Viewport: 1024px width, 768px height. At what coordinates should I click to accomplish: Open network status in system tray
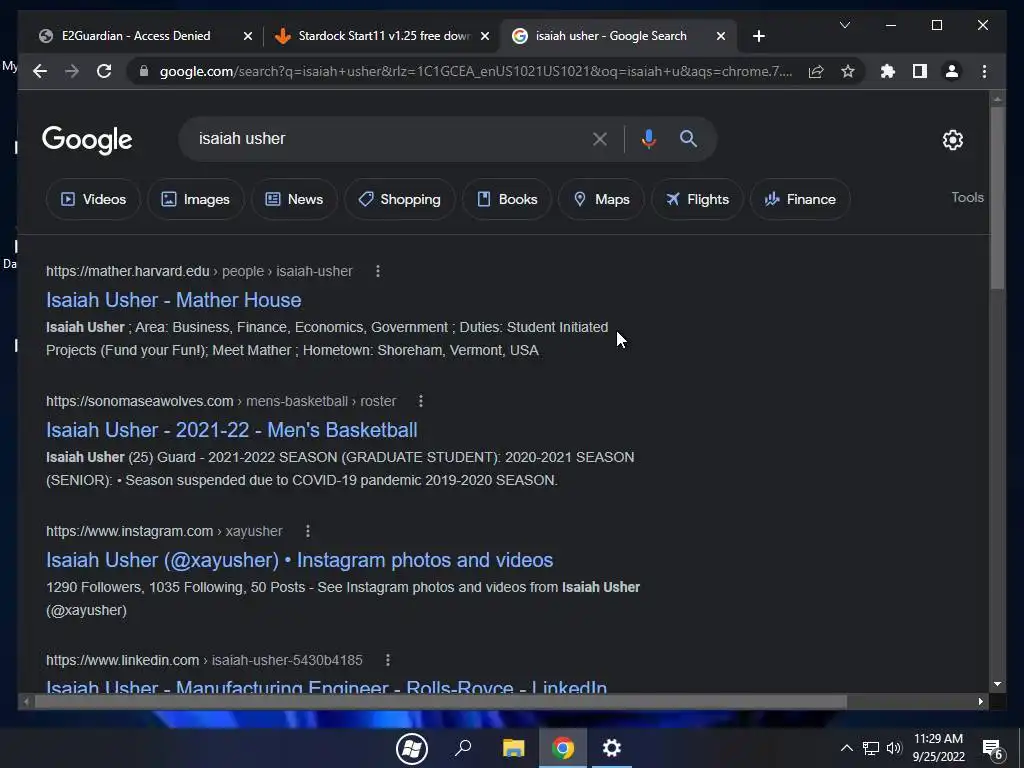point(871,748)
